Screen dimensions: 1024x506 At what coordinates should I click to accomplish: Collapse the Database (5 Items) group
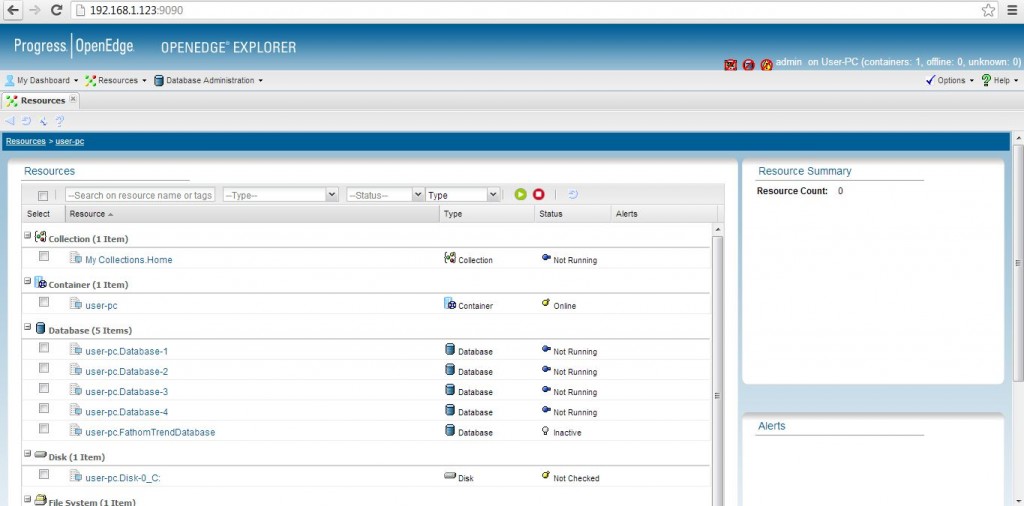(28, 326)
